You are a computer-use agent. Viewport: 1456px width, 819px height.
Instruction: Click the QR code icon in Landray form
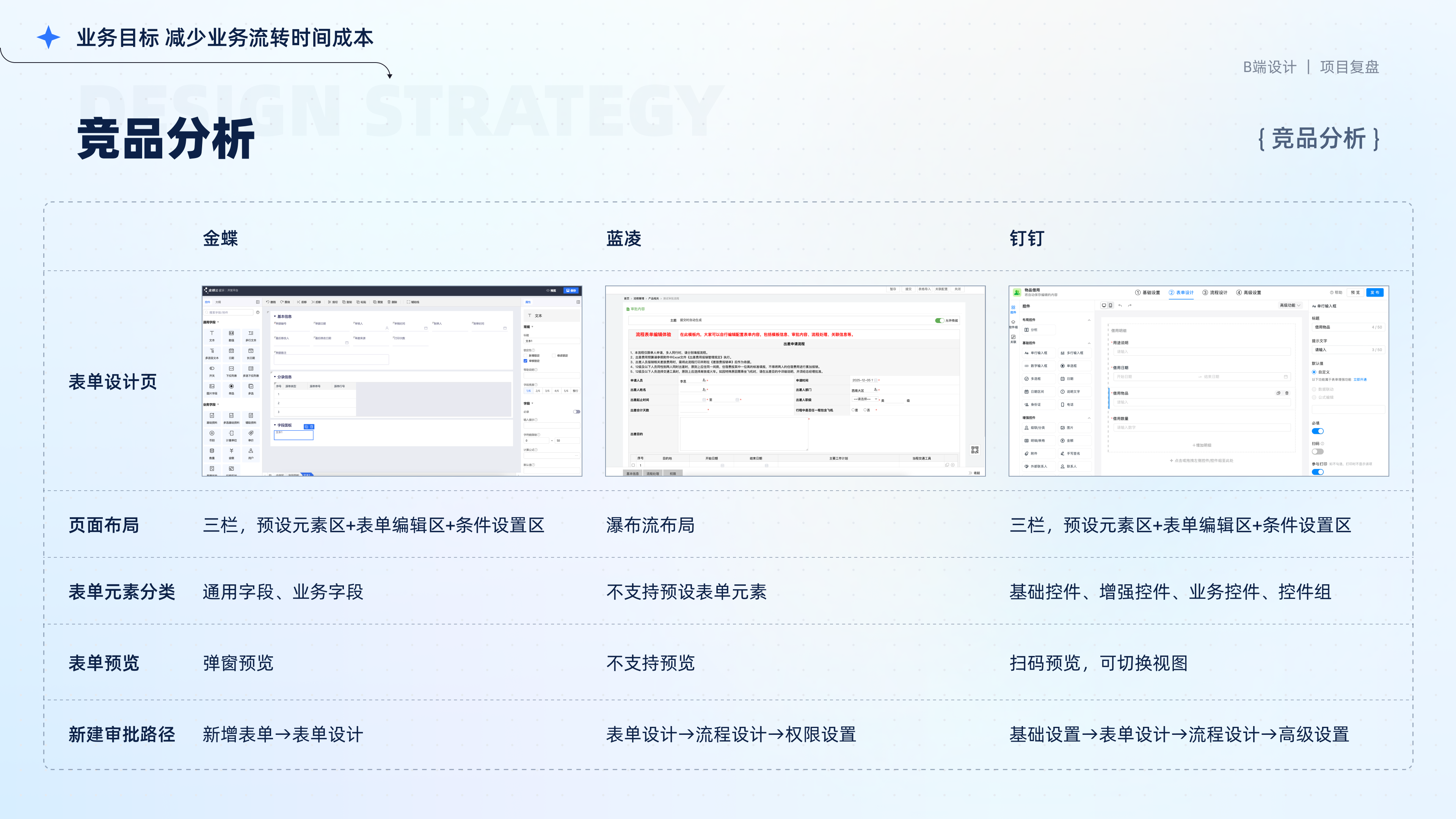[974, 450]
